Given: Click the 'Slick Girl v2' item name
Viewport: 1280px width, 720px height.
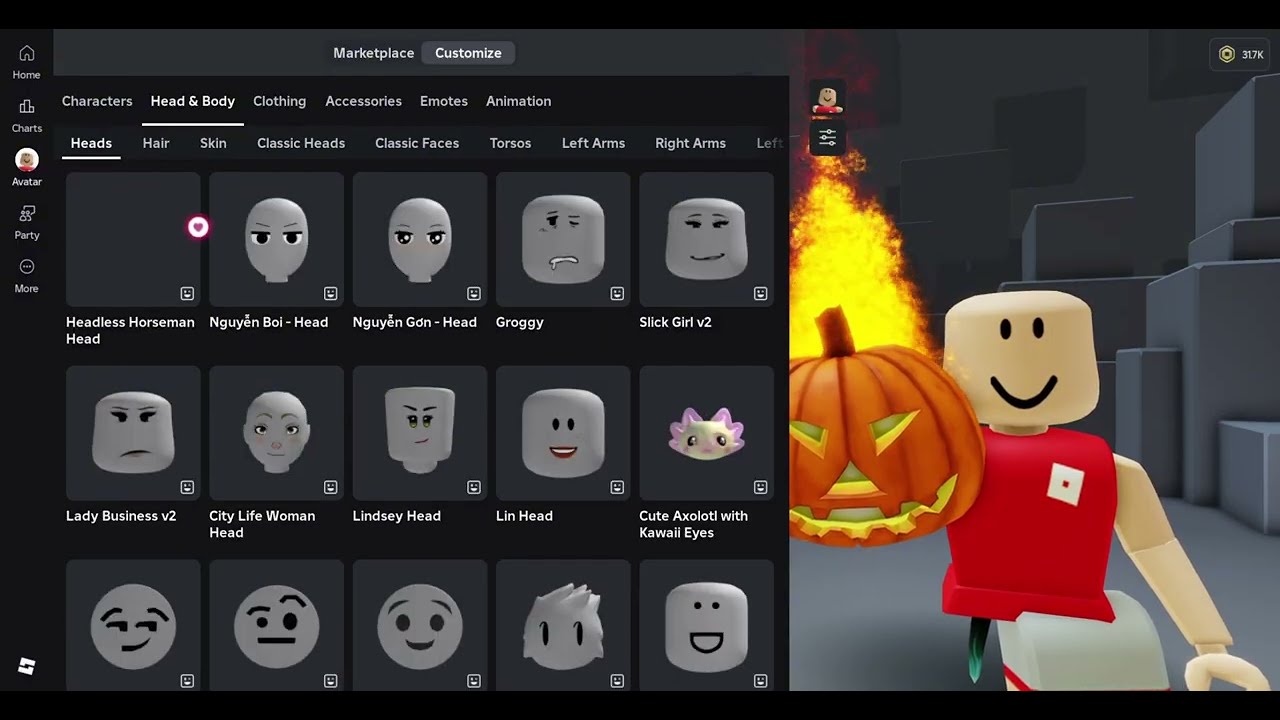Looking at the screenshot, I should point(675,322).
